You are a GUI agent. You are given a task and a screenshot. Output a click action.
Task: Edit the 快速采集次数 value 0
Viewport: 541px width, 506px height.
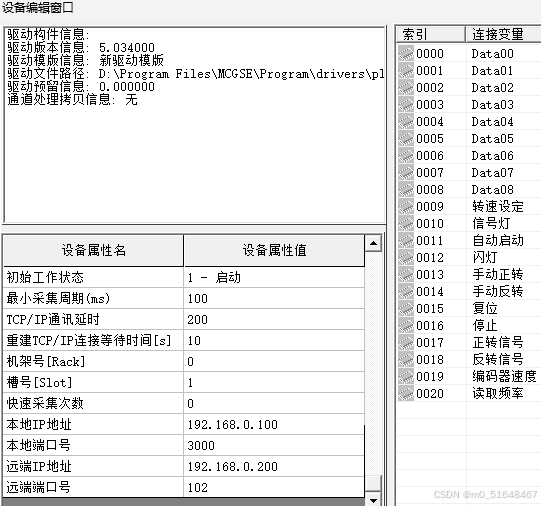(274, 404)
